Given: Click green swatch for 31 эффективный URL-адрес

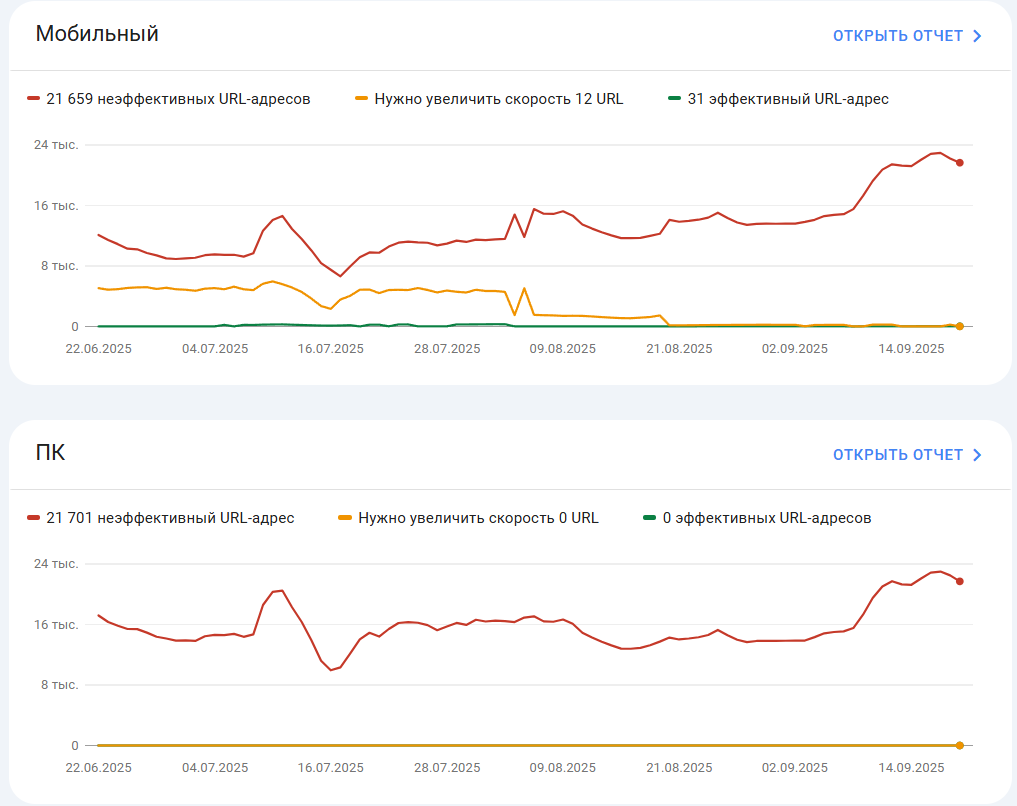Looking at the screenshot, I should tap(675, 99).
